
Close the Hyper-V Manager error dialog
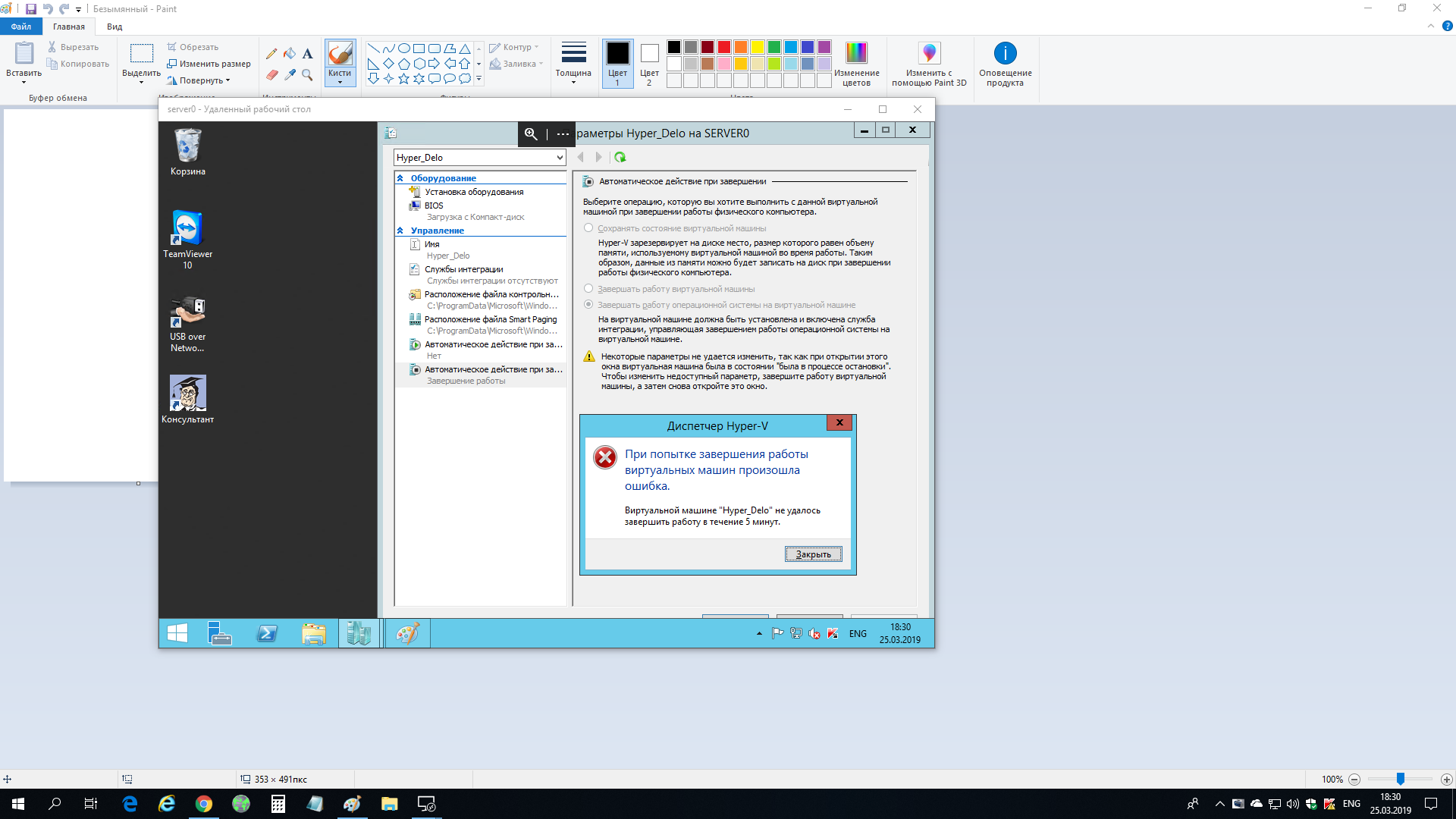point(839,422)
